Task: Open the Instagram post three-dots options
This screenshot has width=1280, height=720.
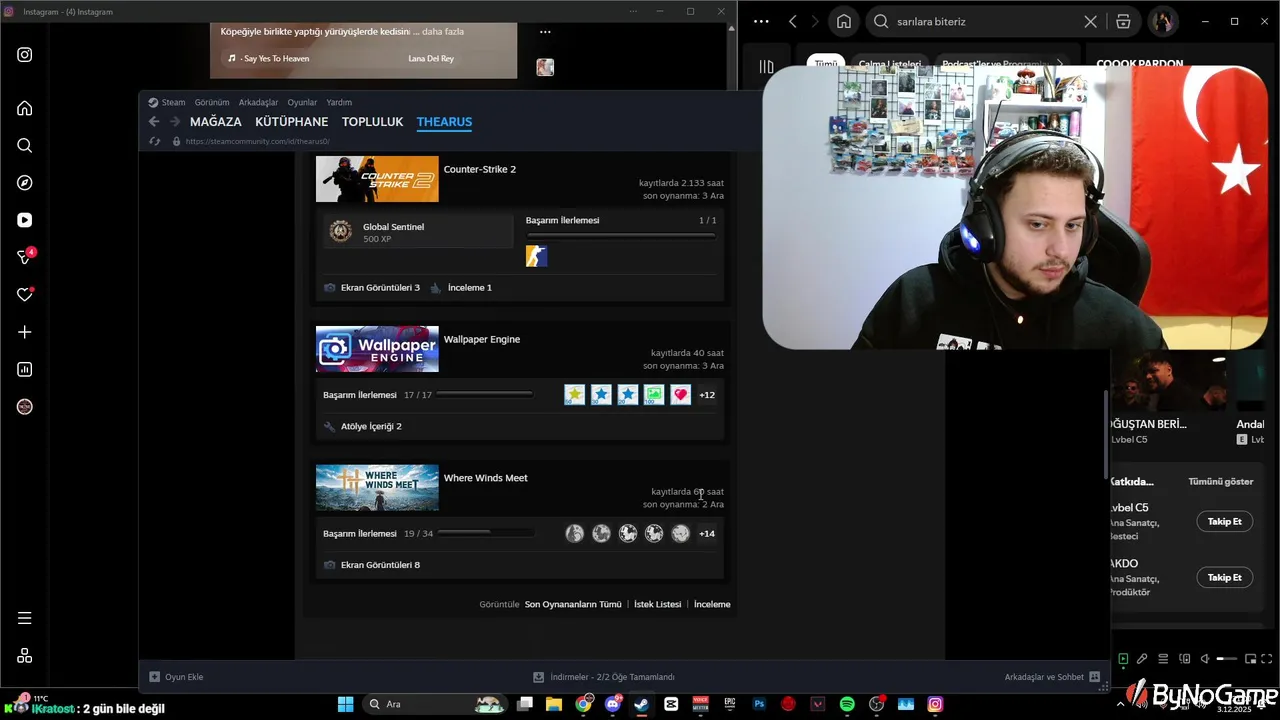Action: [x=545, y=32]
